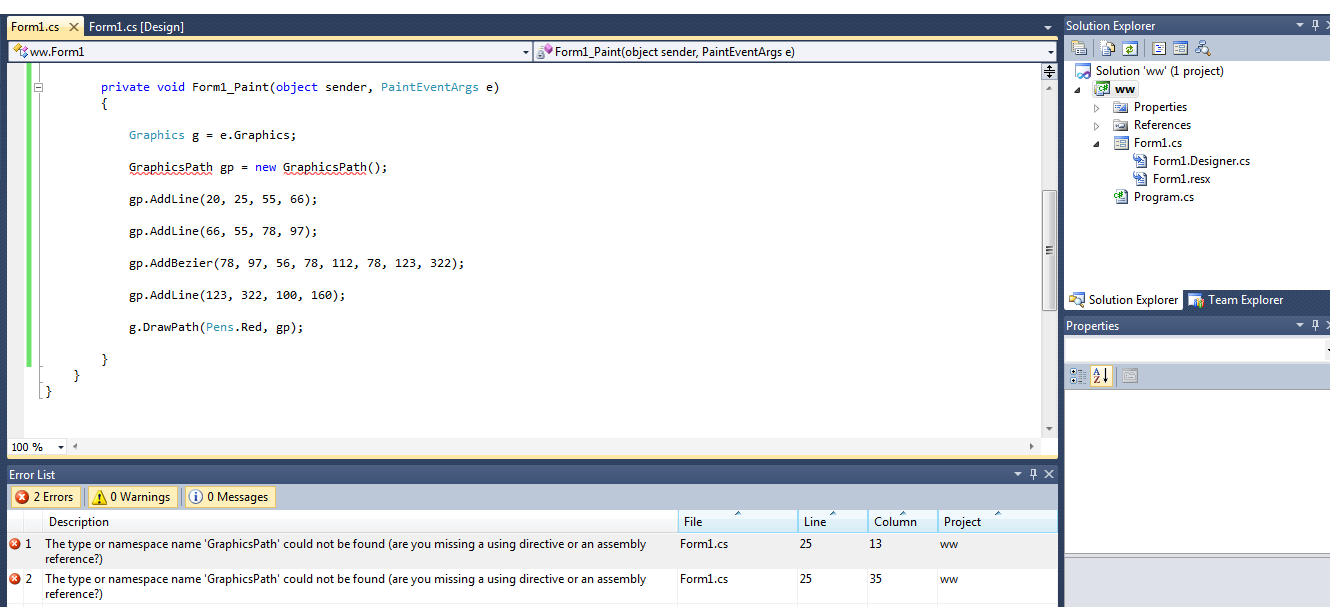The image size is (1330, 607).
Task: Switch to the Team Explorer tab
Action: [x=1235, y=300]
